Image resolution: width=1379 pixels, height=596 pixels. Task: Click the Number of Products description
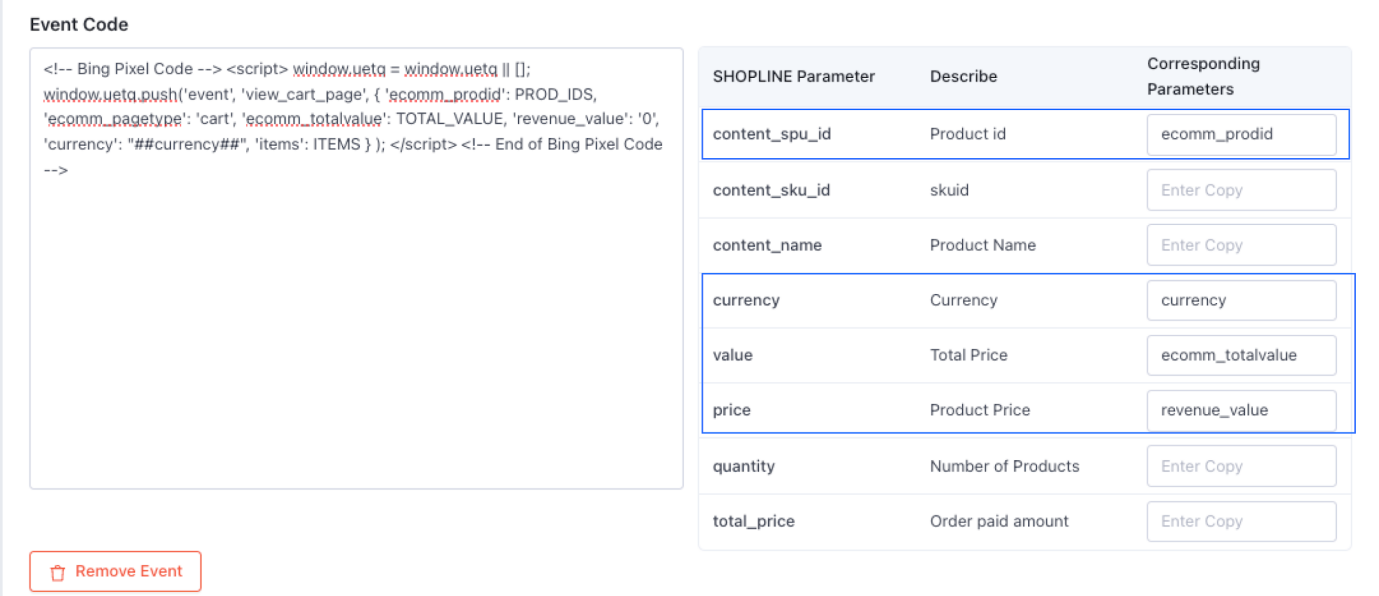[x=1004, y=466]
